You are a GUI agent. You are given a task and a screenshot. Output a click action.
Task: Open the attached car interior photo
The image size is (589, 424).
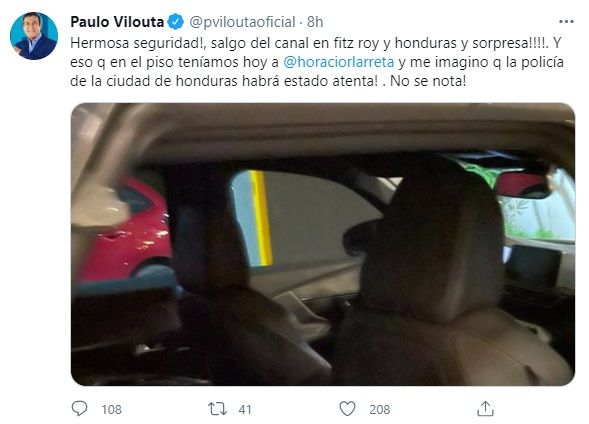323,244
